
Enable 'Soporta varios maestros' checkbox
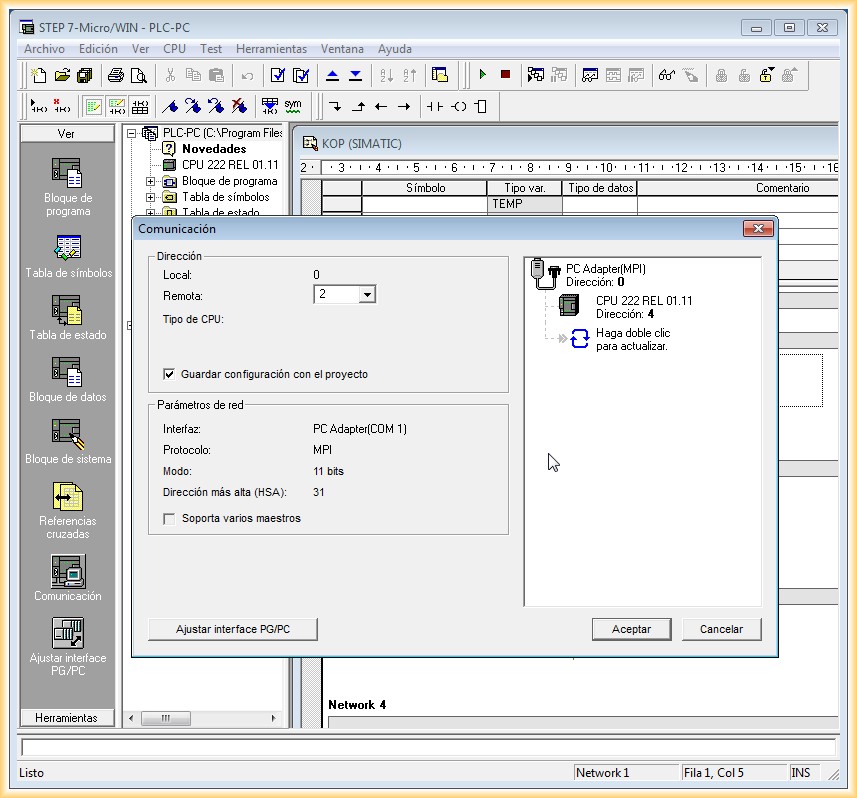tap(169, 518)
